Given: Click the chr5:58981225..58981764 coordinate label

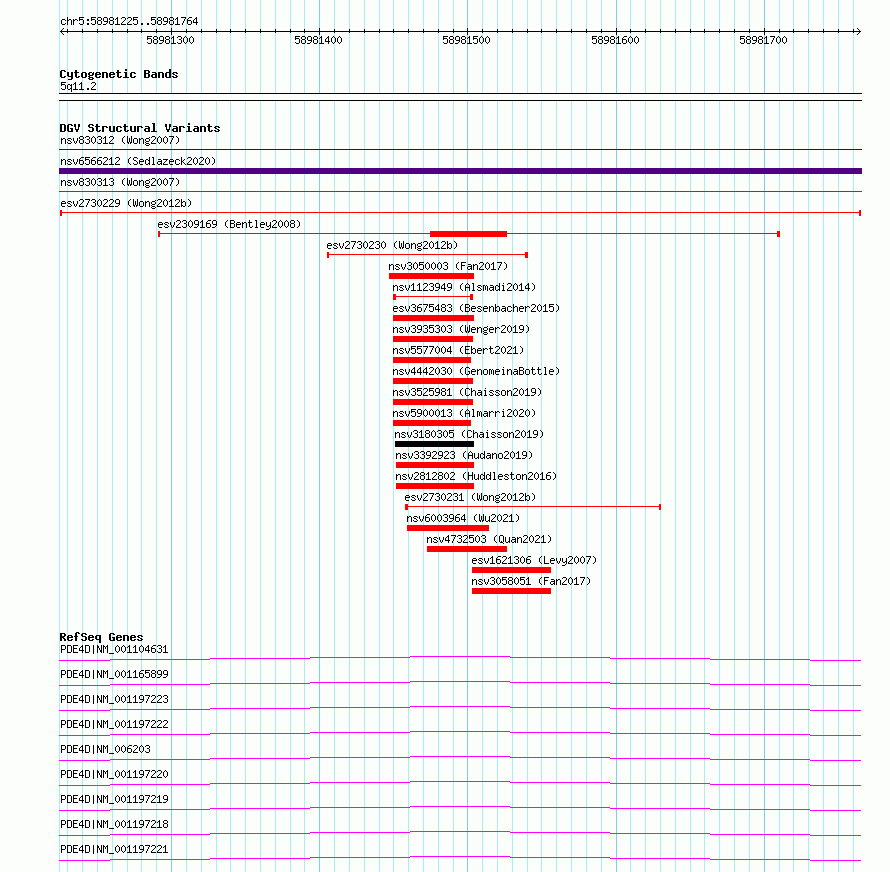Looking at the screenshot, I should (129, 21).
